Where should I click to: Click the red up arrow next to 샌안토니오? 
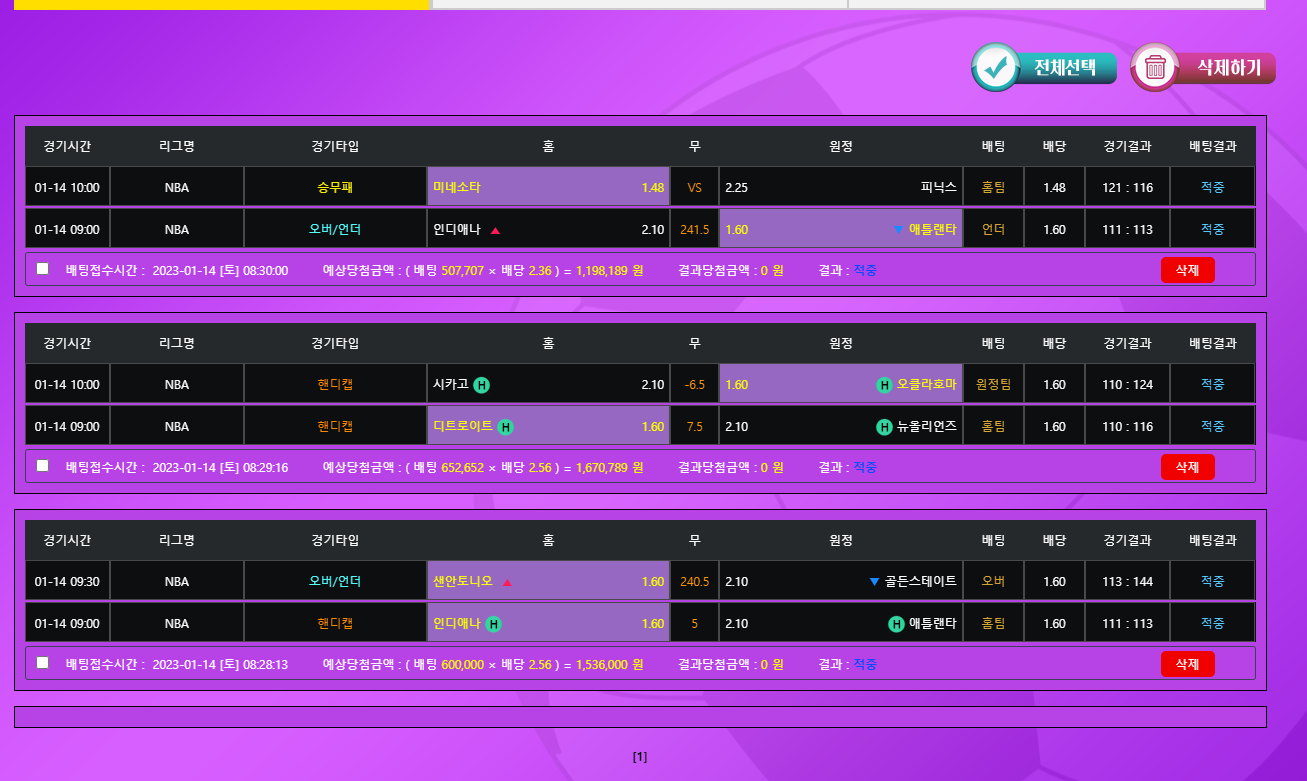click(507, 582)
